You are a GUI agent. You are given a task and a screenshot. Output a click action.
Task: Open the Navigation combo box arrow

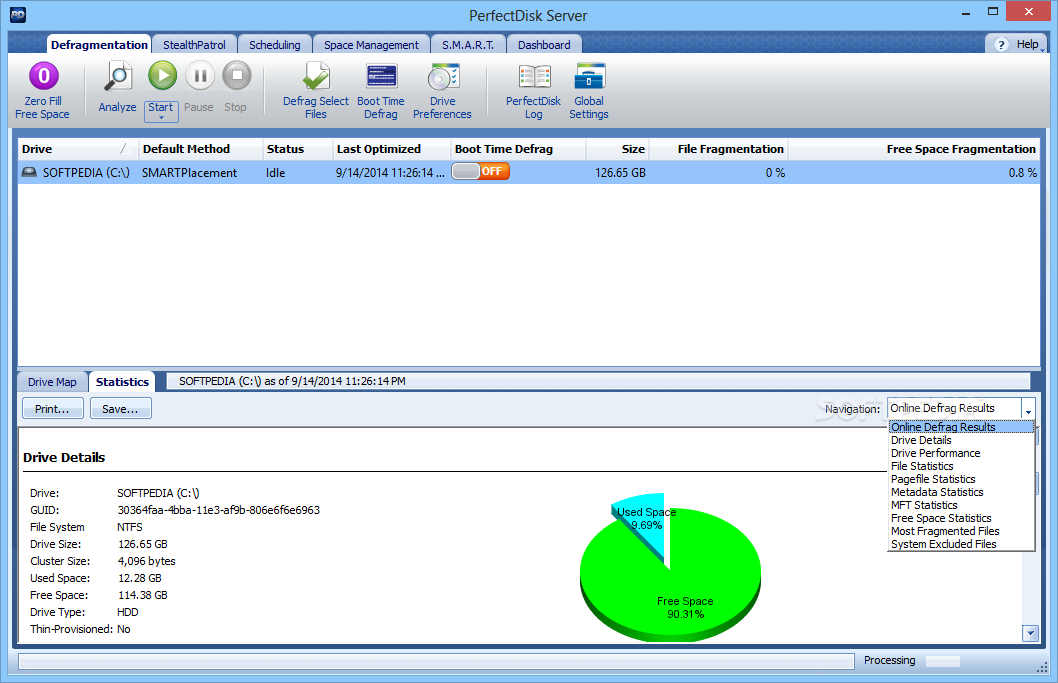point(1028,409)
